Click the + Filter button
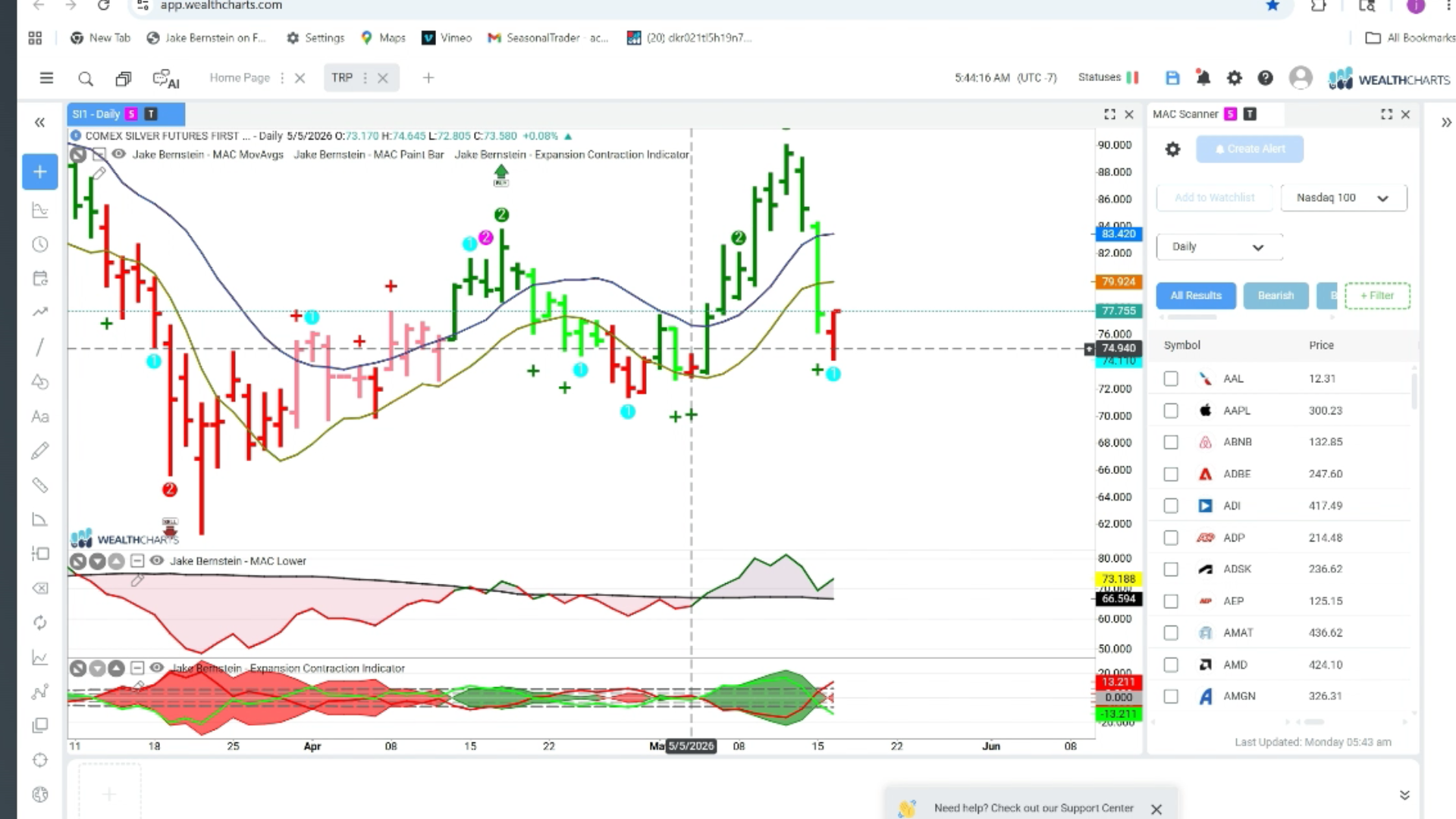 [1377, 296]
